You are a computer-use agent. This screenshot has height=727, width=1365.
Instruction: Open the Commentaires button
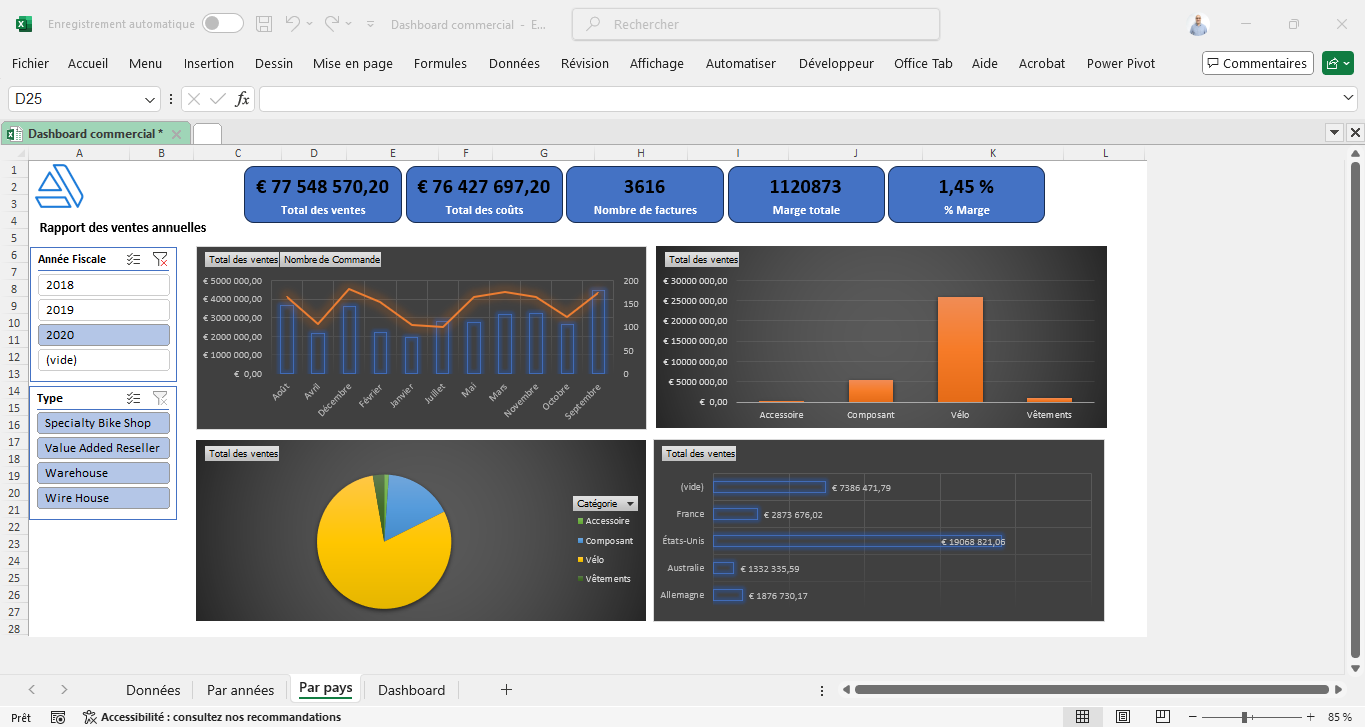[1257, 63]
